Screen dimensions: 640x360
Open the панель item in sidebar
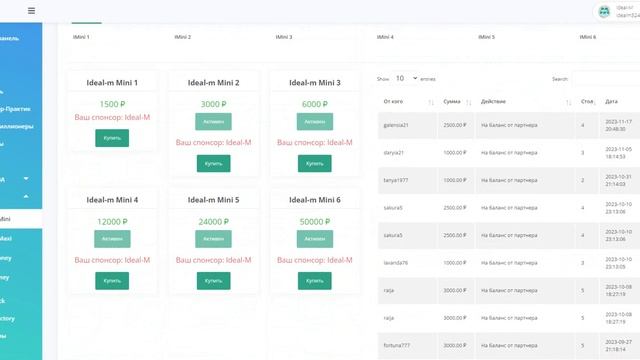coord(10,38)
